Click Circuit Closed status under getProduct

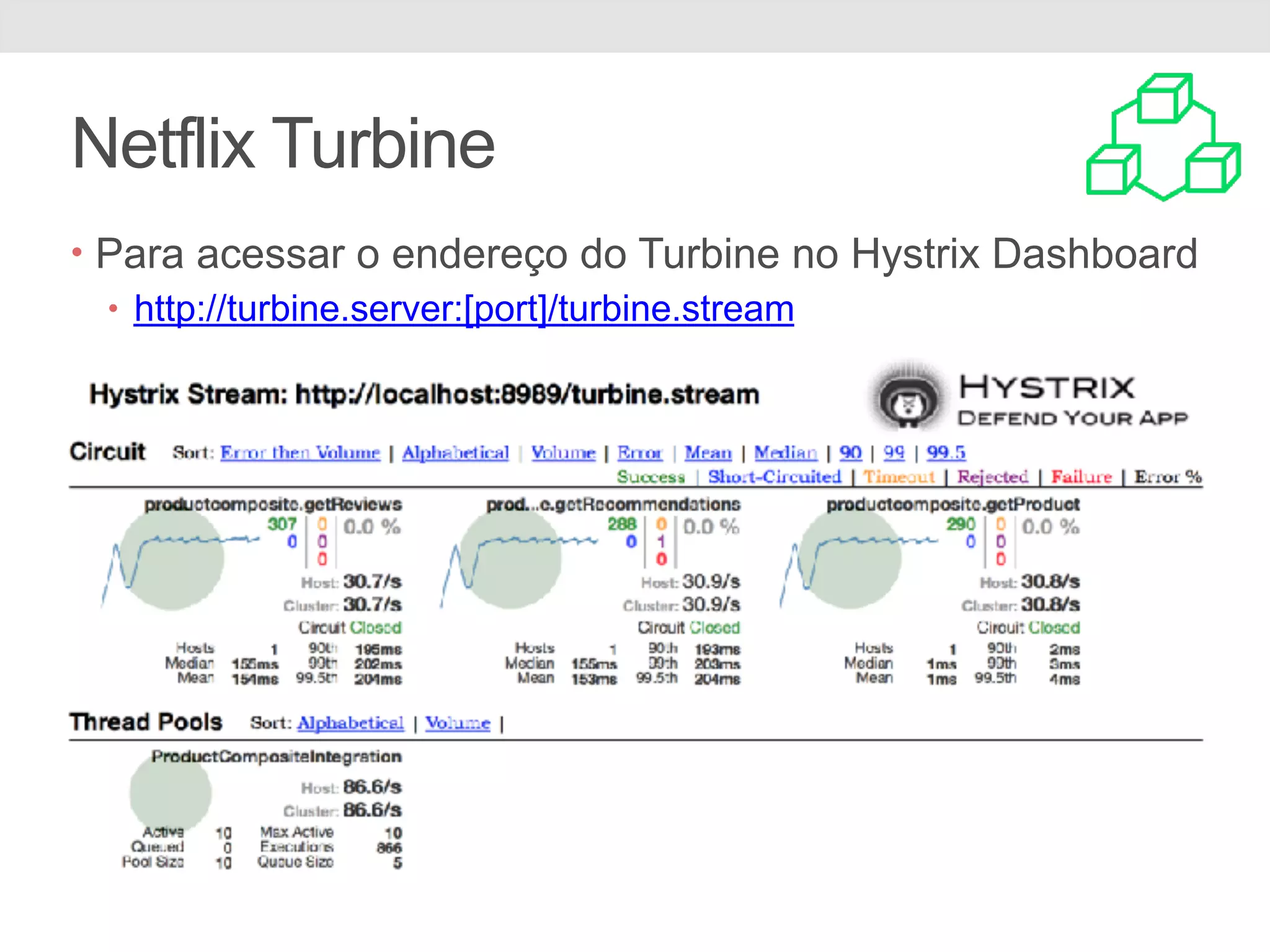click(1029, 628)
